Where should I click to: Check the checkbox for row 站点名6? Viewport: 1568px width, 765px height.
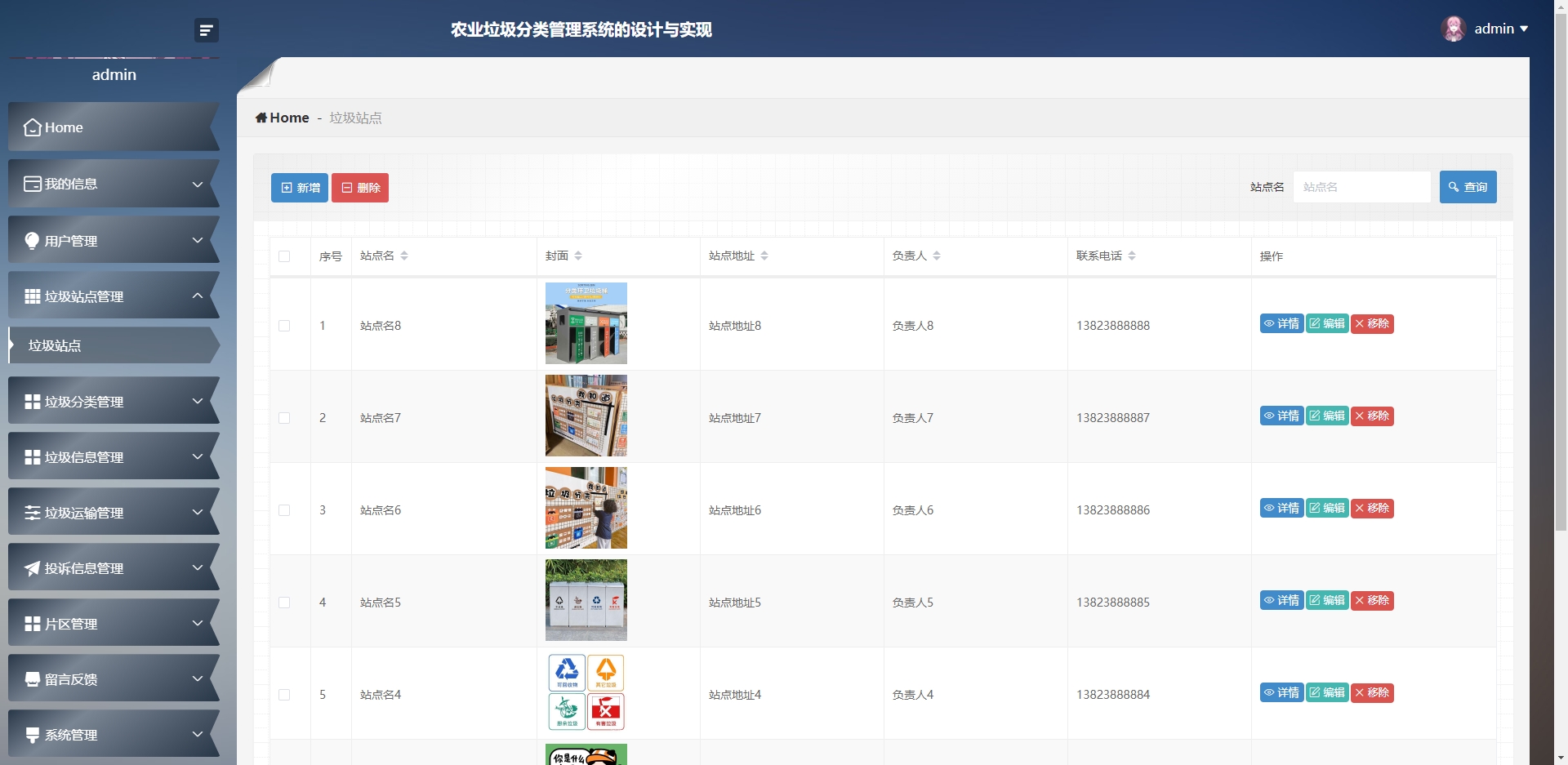(x=284, y=510)
